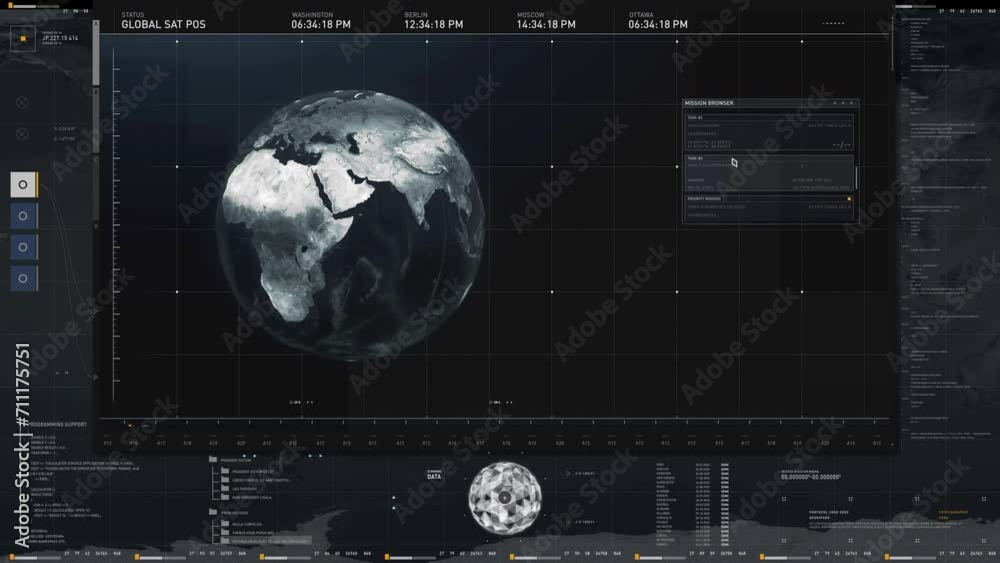1000x563 pixels.
Task: Open the Task #3 panel in Mission Browser
Action: (x=768, y=173)
